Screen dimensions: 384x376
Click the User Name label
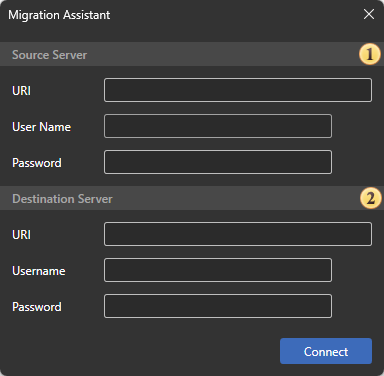point(41,127)
